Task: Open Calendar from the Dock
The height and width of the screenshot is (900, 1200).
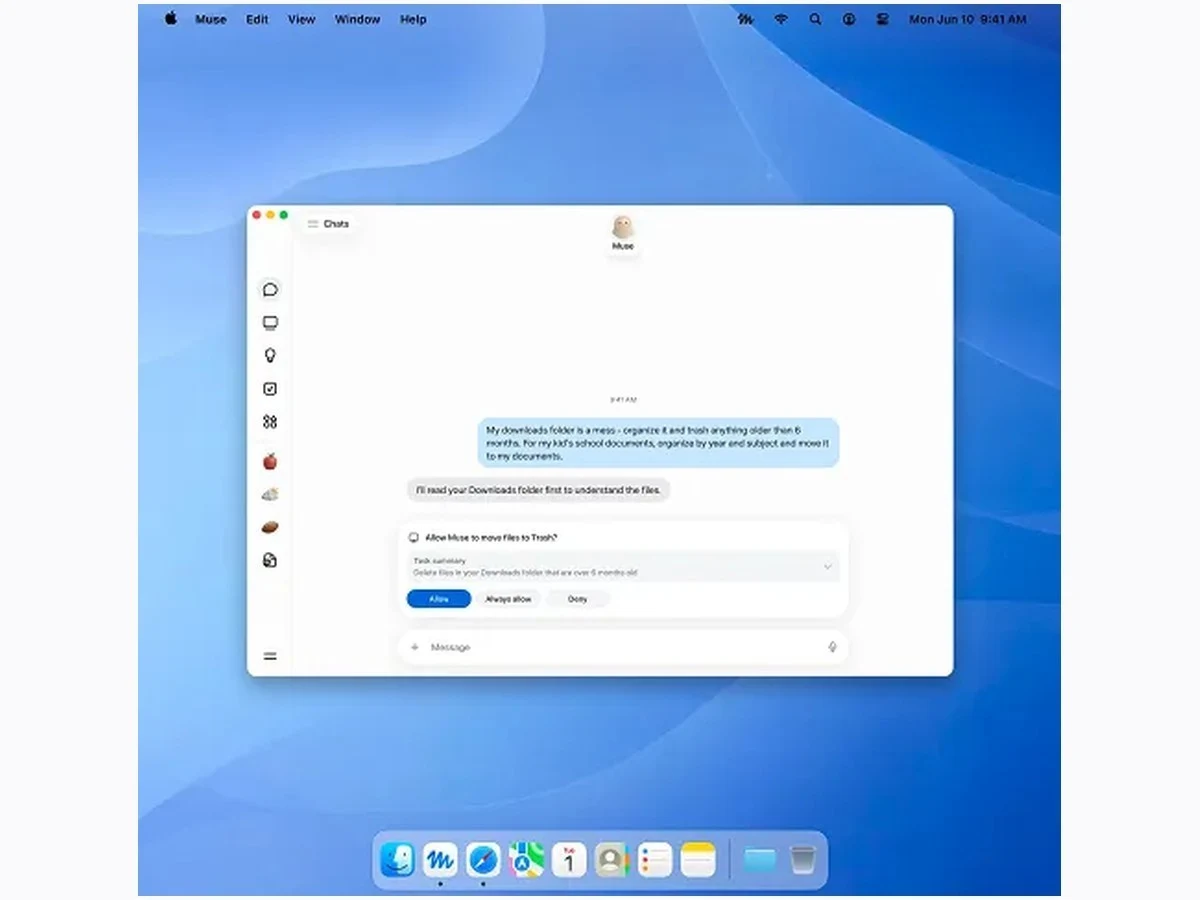Action: (569, 859)
